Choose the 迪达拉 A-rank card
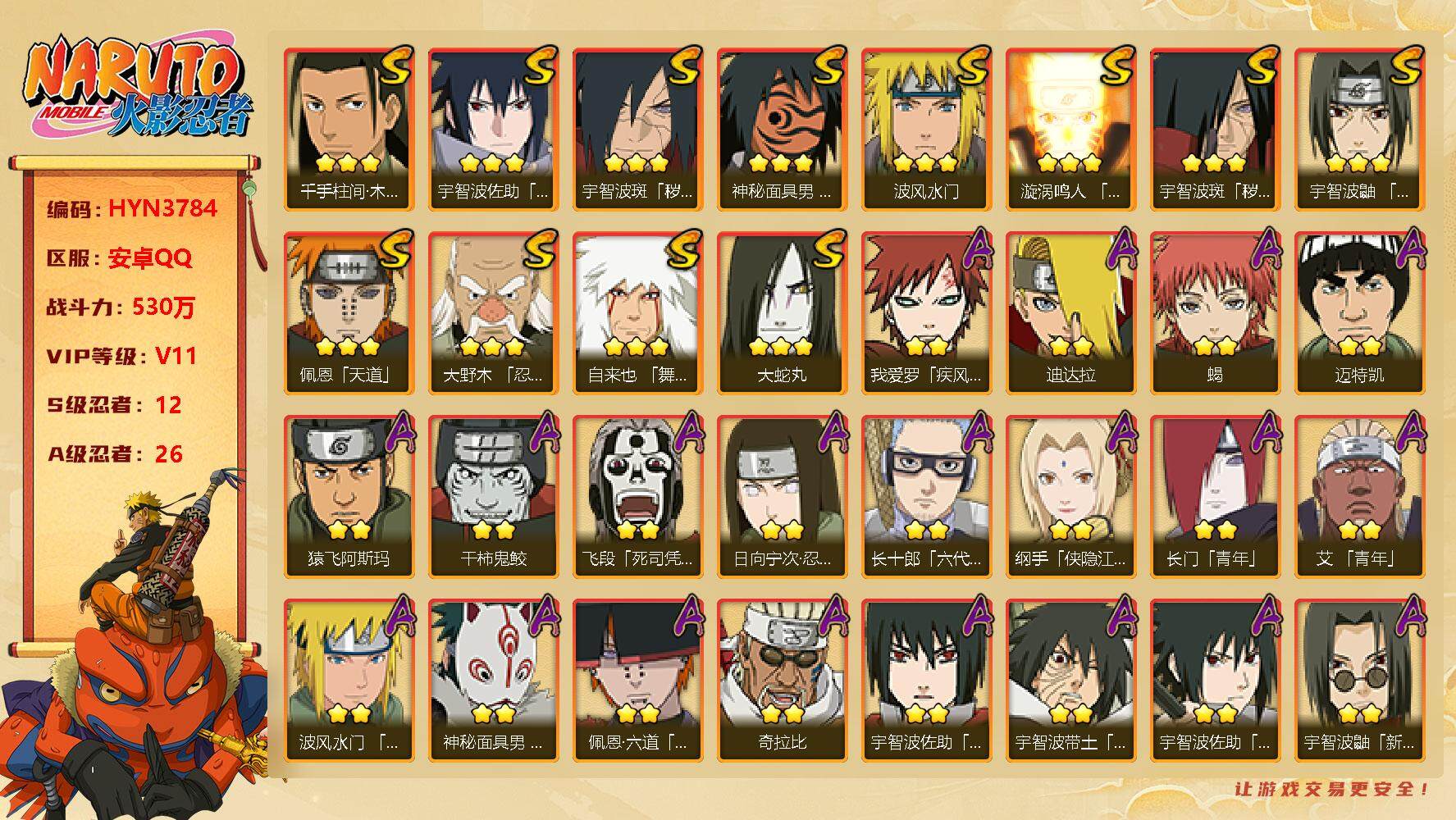 click(x=1070, y=313)
